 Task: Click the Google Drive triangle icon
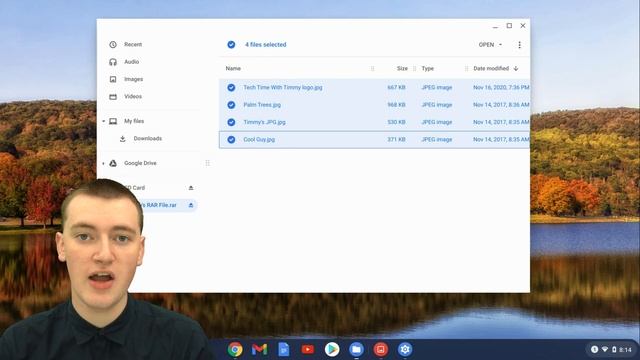coord(113,163)
